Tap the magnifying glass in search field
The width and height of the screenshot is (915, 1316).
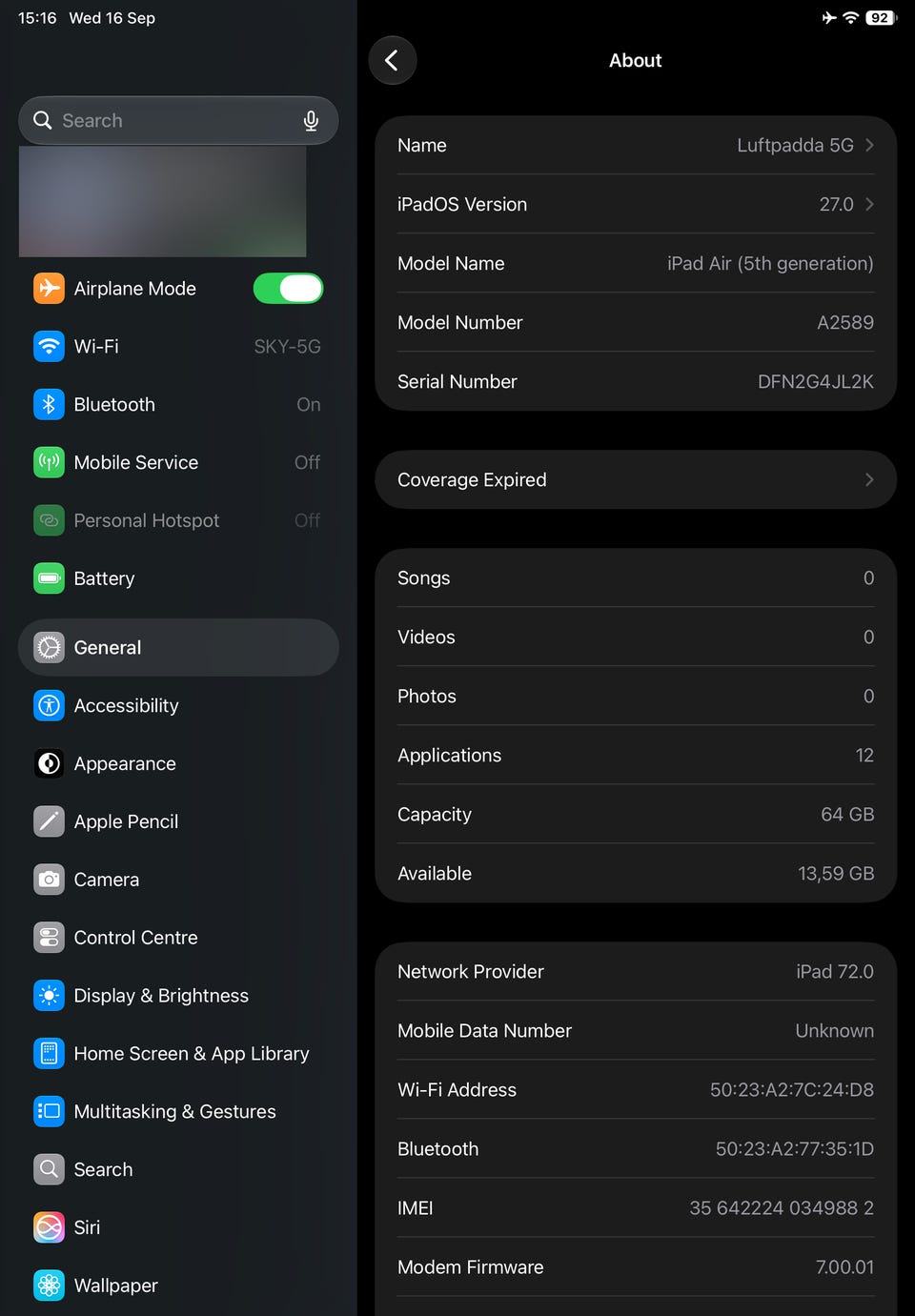[x=42, y=120]
